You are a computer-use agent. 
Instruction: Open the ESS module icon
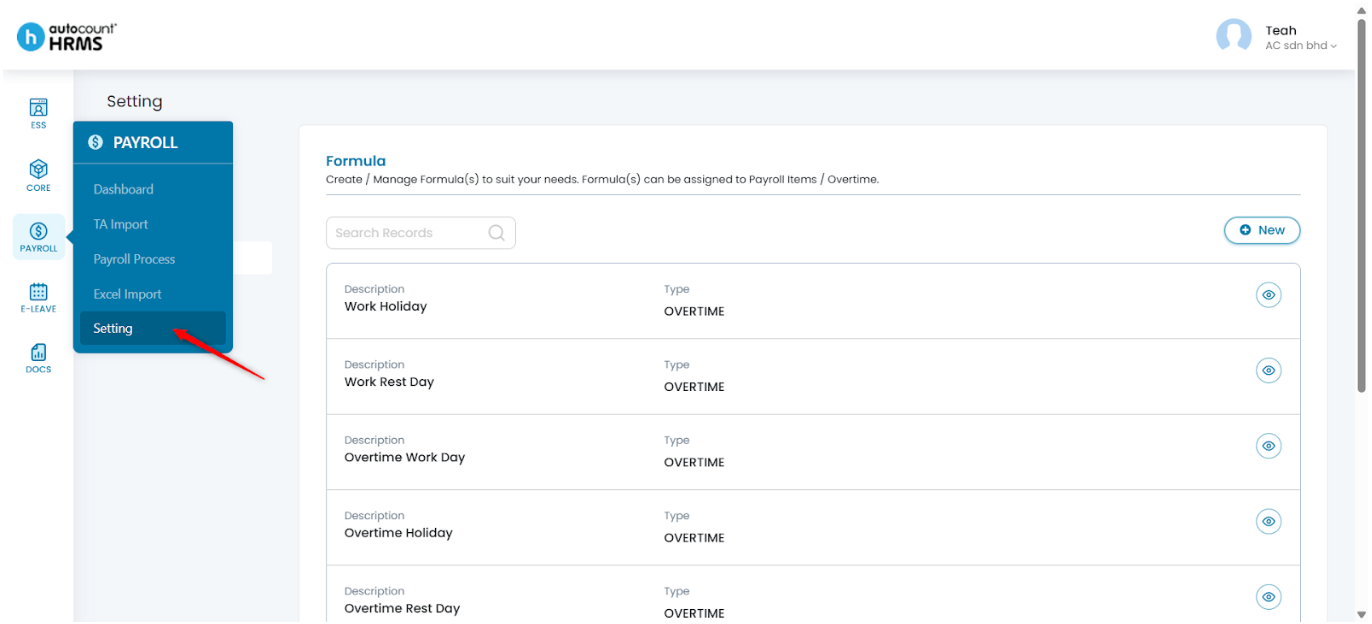38,112
